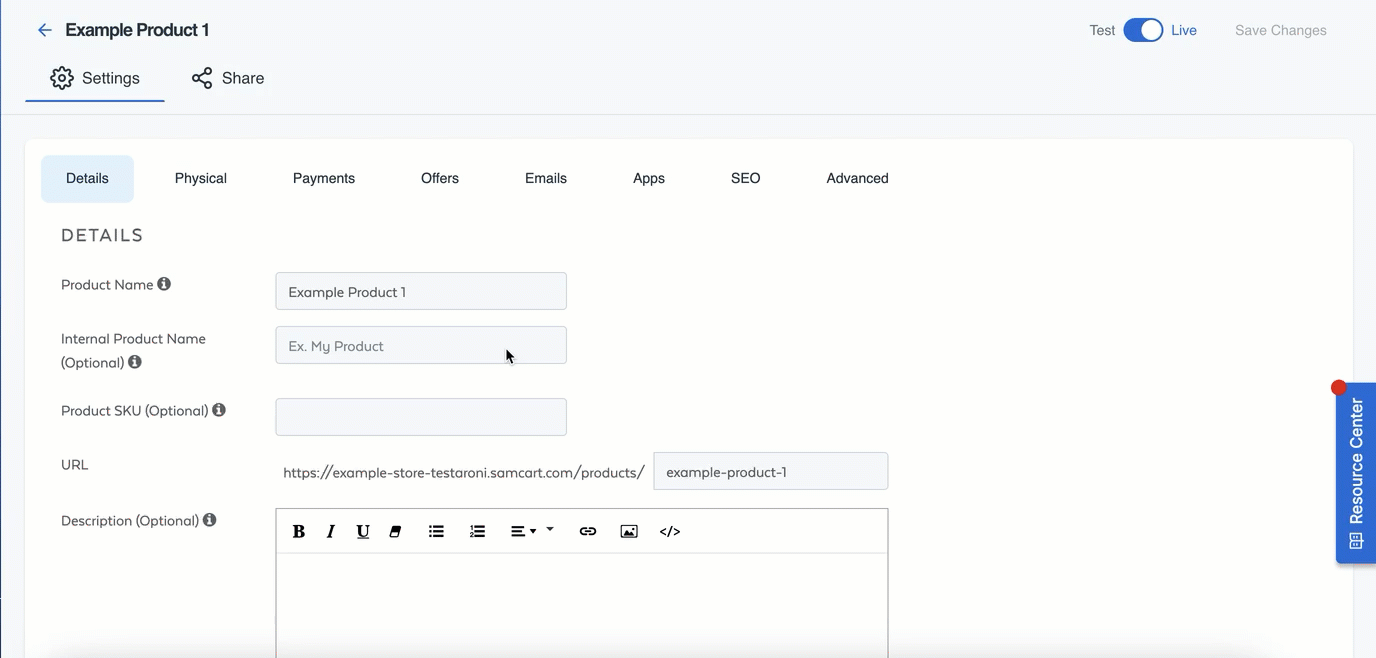
Task: Insert a numbered list
Action: click(x=477, y=531)
